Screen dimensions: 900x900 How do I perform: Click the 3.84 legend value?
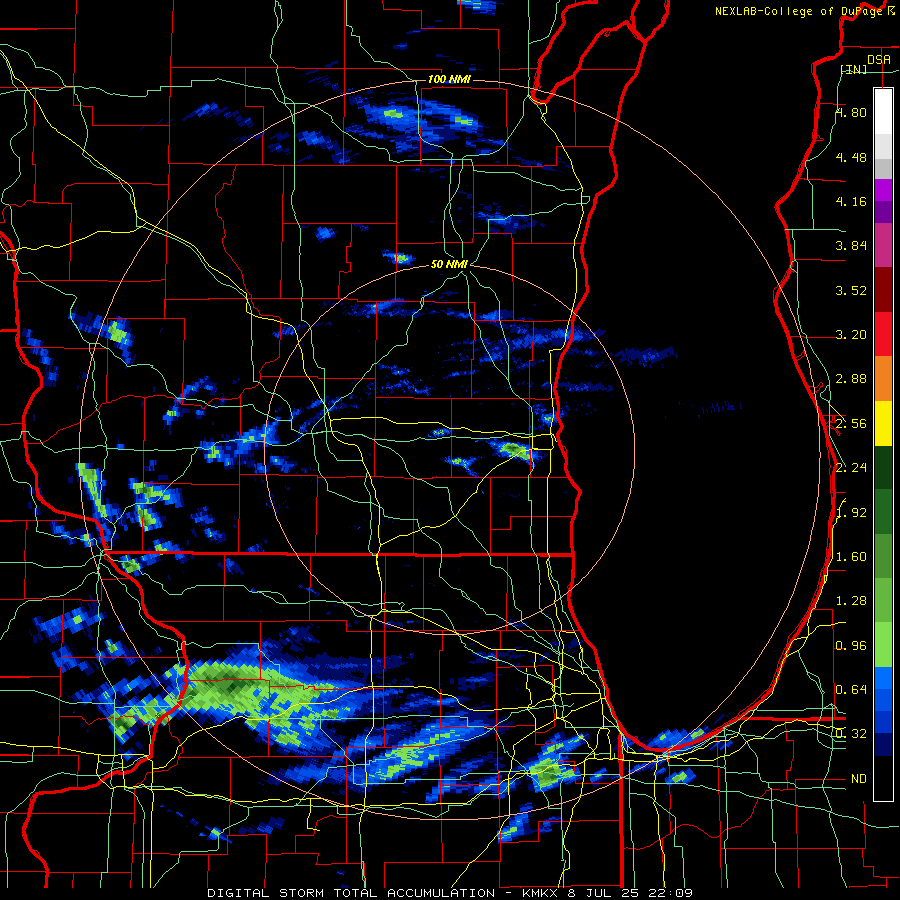click(851, 246)
